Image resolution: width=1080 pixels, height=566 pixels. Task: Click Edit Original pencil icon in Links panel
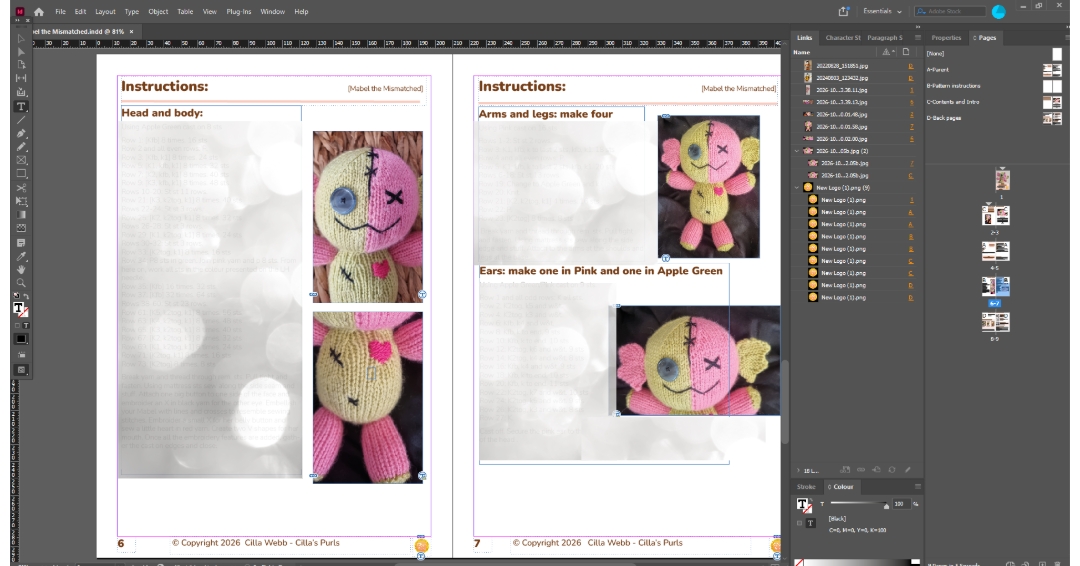coord(908,470)
